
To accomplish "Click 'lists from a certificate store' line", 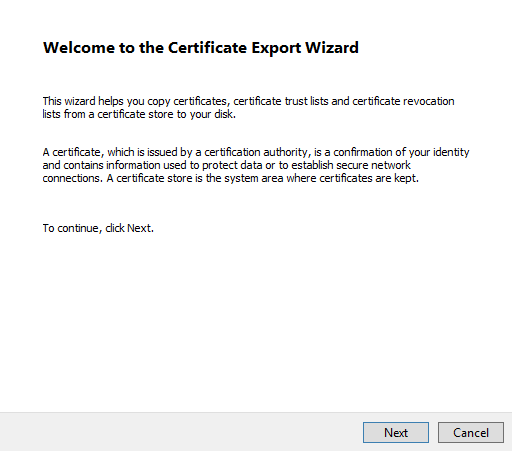I will (x=108, y=114).
